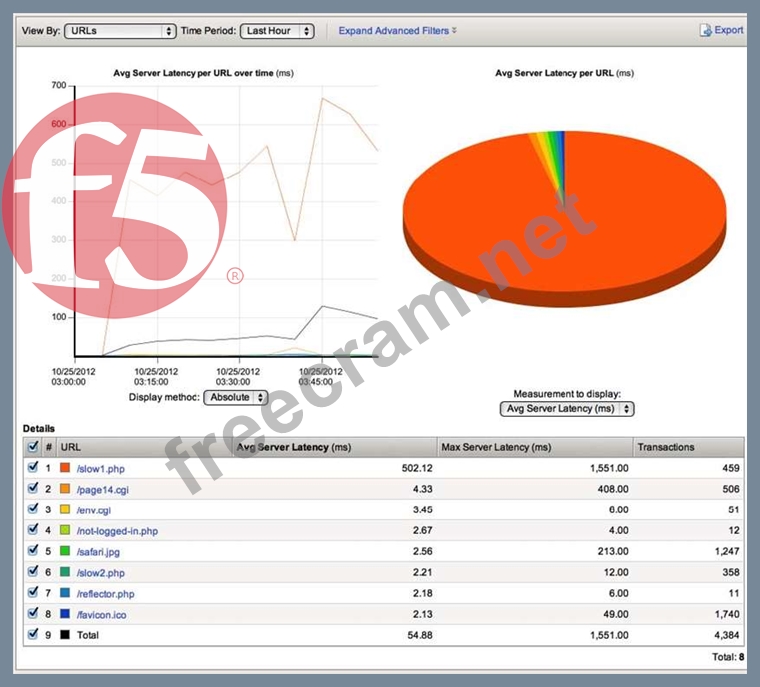Open the /slow1.php URL link
This screenshot has height=687, width=760.
pos(101,469)
